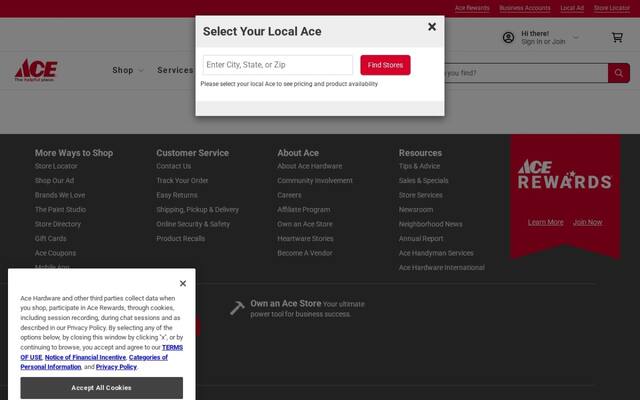This screenshot has width=640, height=400.
Task: Open Shop Our Ad footer link
Action: 54,180
